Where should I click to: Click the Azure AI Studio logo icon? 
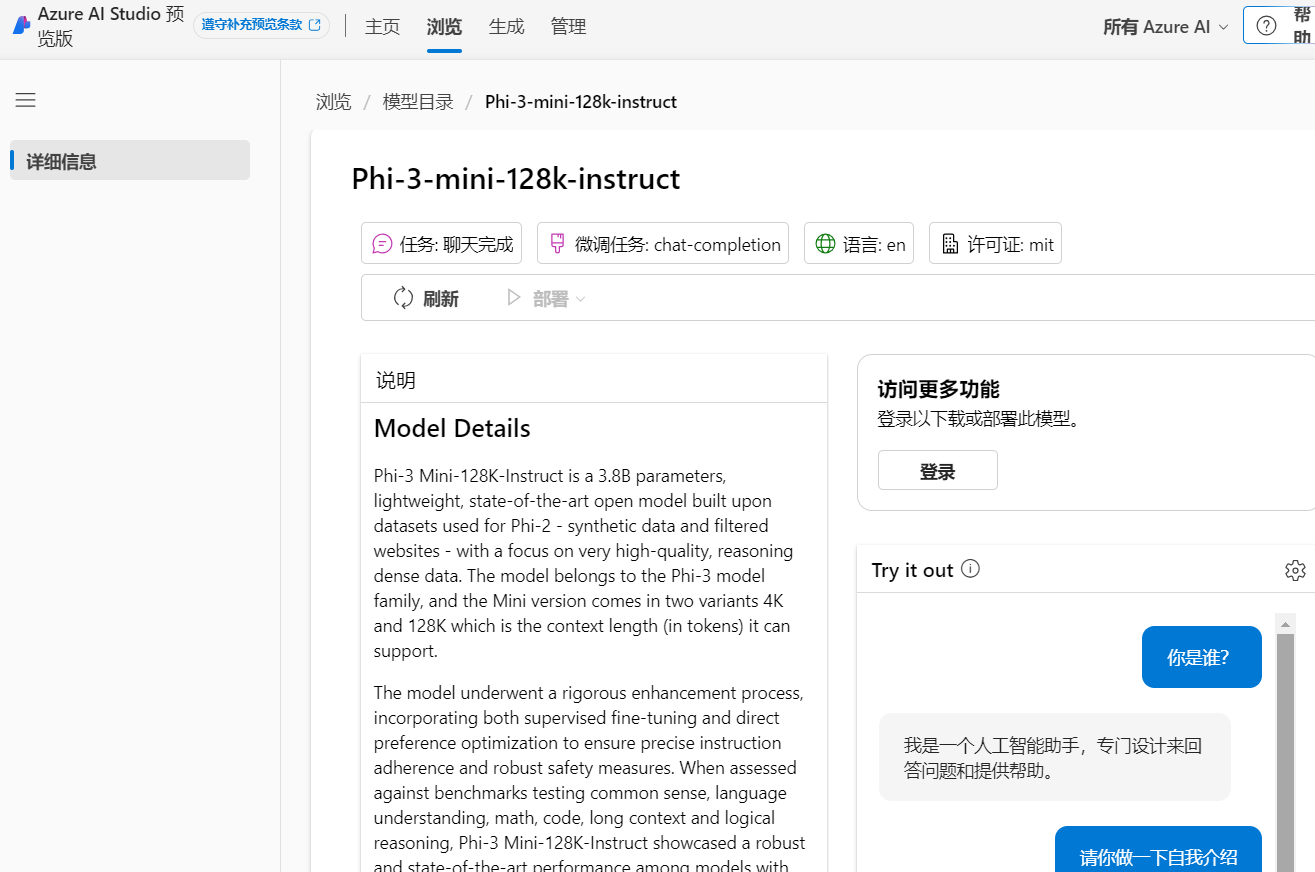point(21,26)
